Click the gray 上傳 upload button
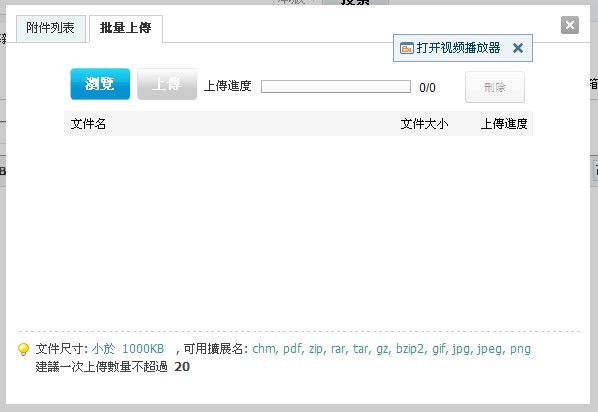The image size is (598, 412). (167, 84)
